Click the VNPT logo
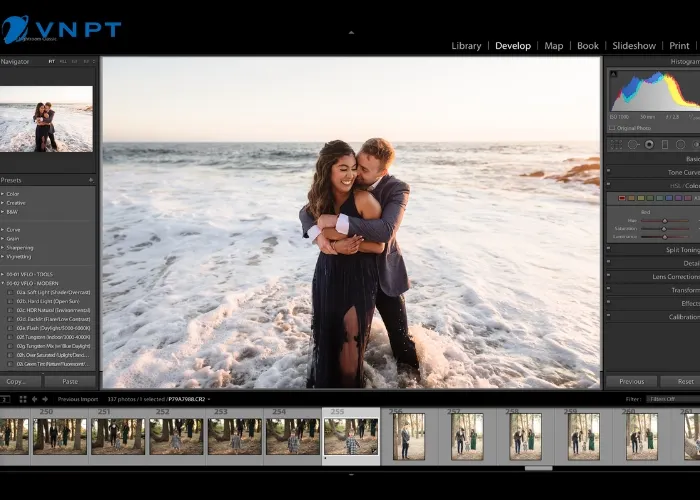The height and width of the screenshot is (500, 700). pyautogui.click(x=61, y=29)
